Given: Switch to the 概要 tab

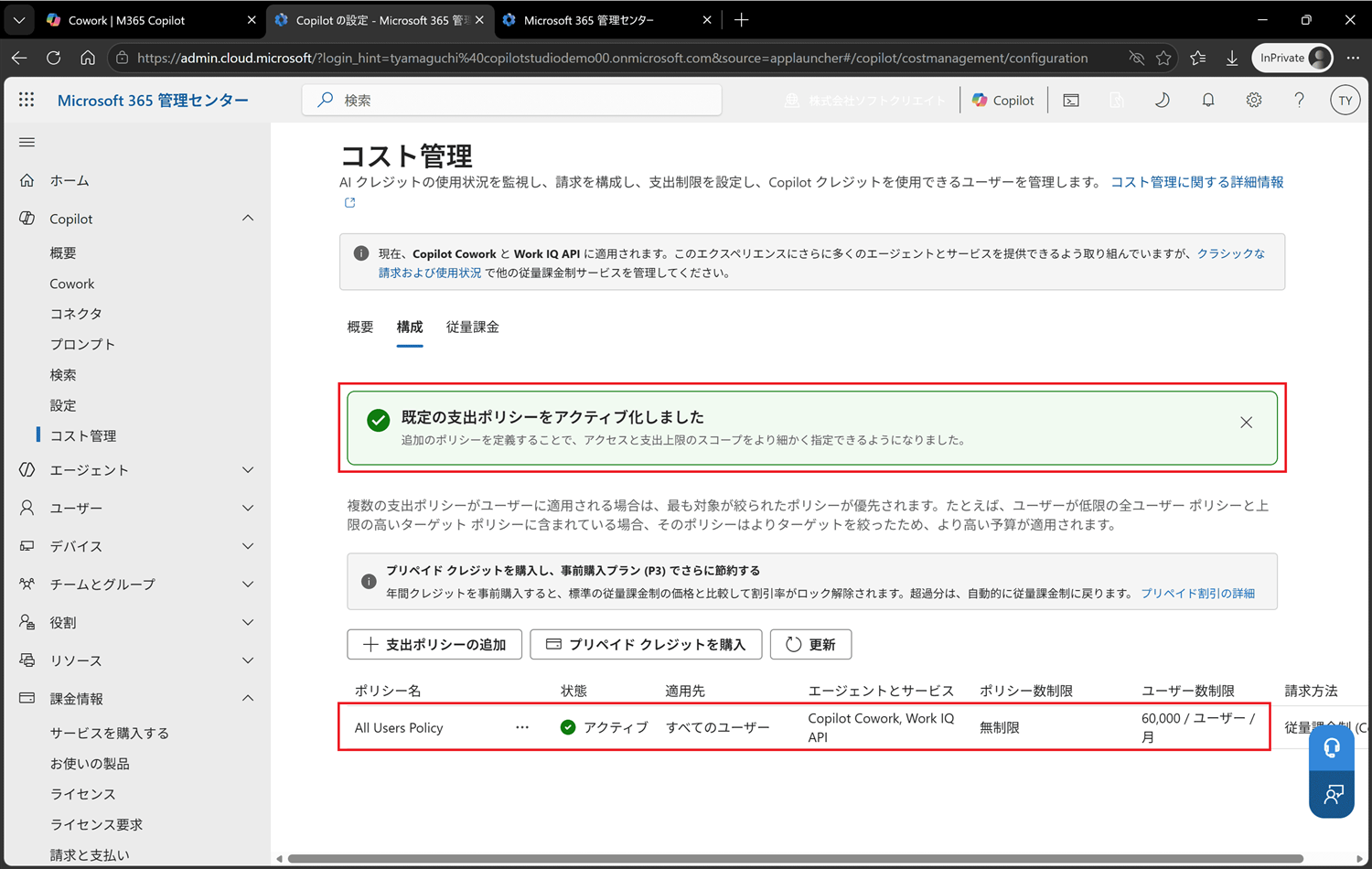Looking at the screenshot, I should pos(360,327).
